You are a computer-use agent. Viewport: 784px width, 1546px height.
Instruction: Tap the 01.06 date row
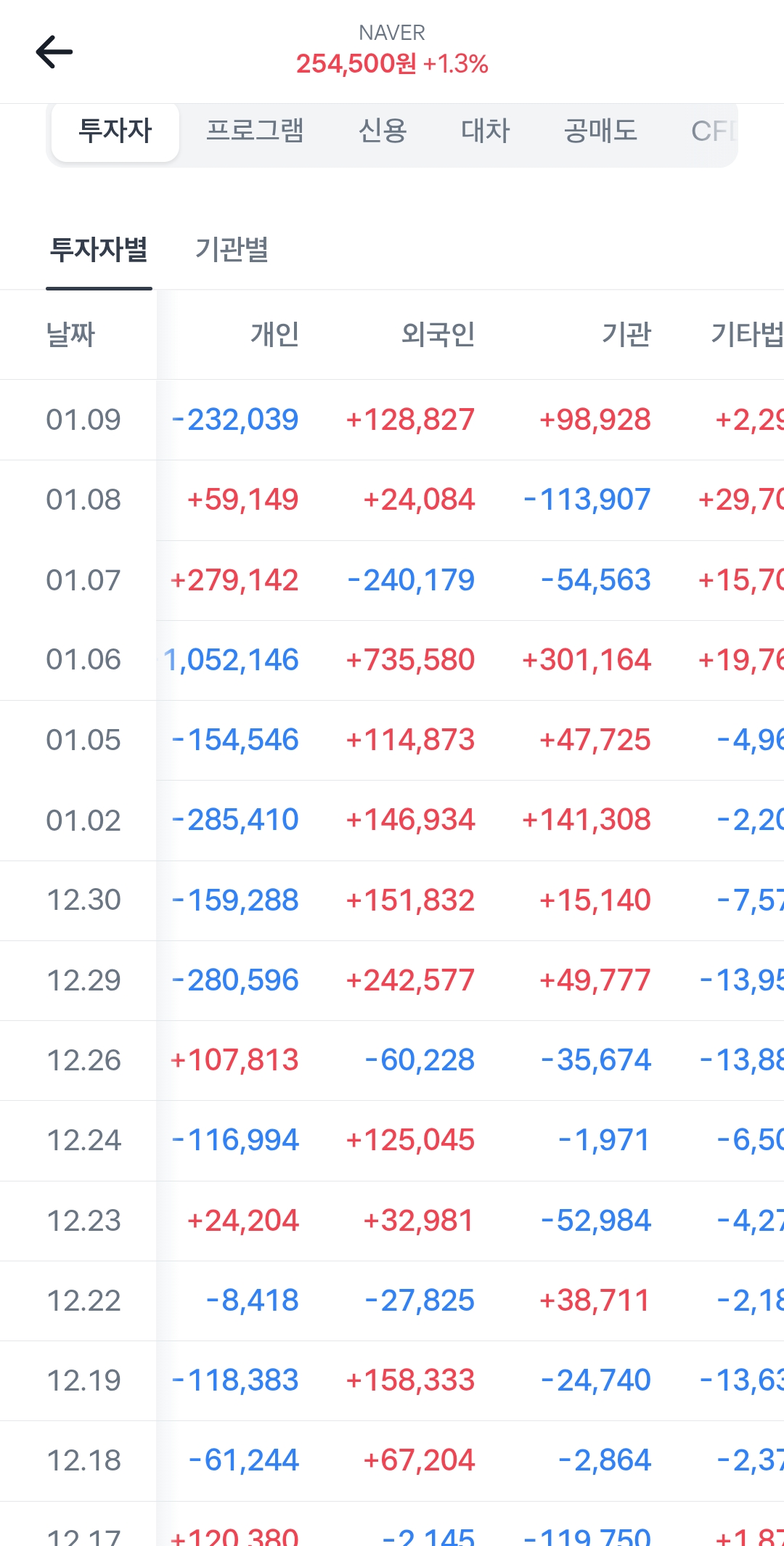(83, 660)
